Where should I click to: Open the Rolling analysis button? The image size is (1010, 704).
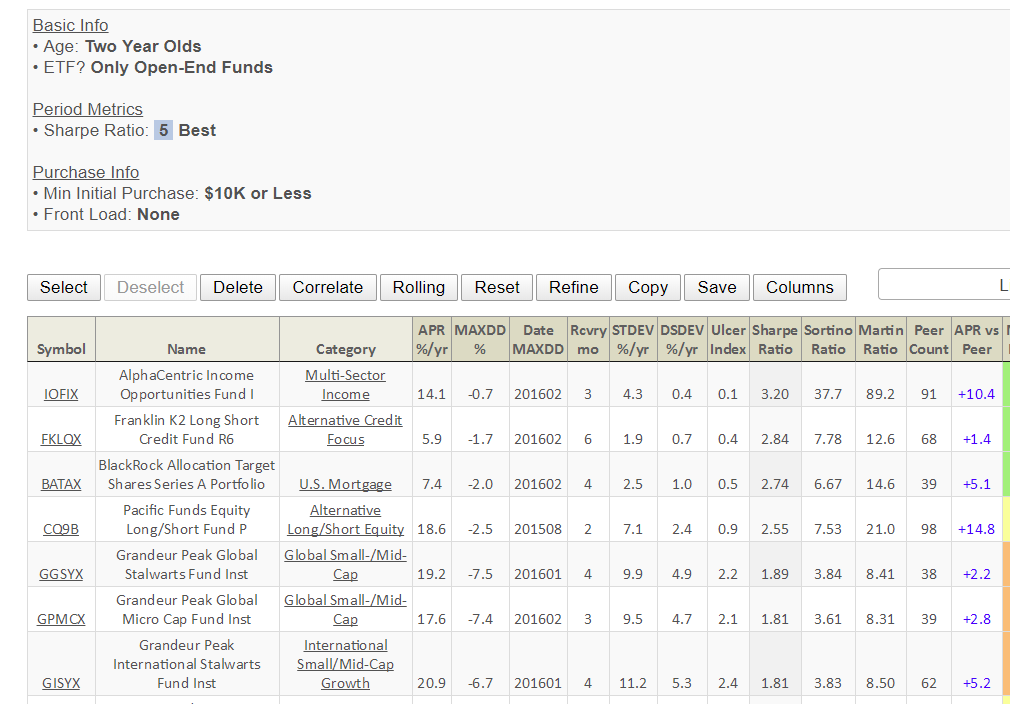[418, 287]
